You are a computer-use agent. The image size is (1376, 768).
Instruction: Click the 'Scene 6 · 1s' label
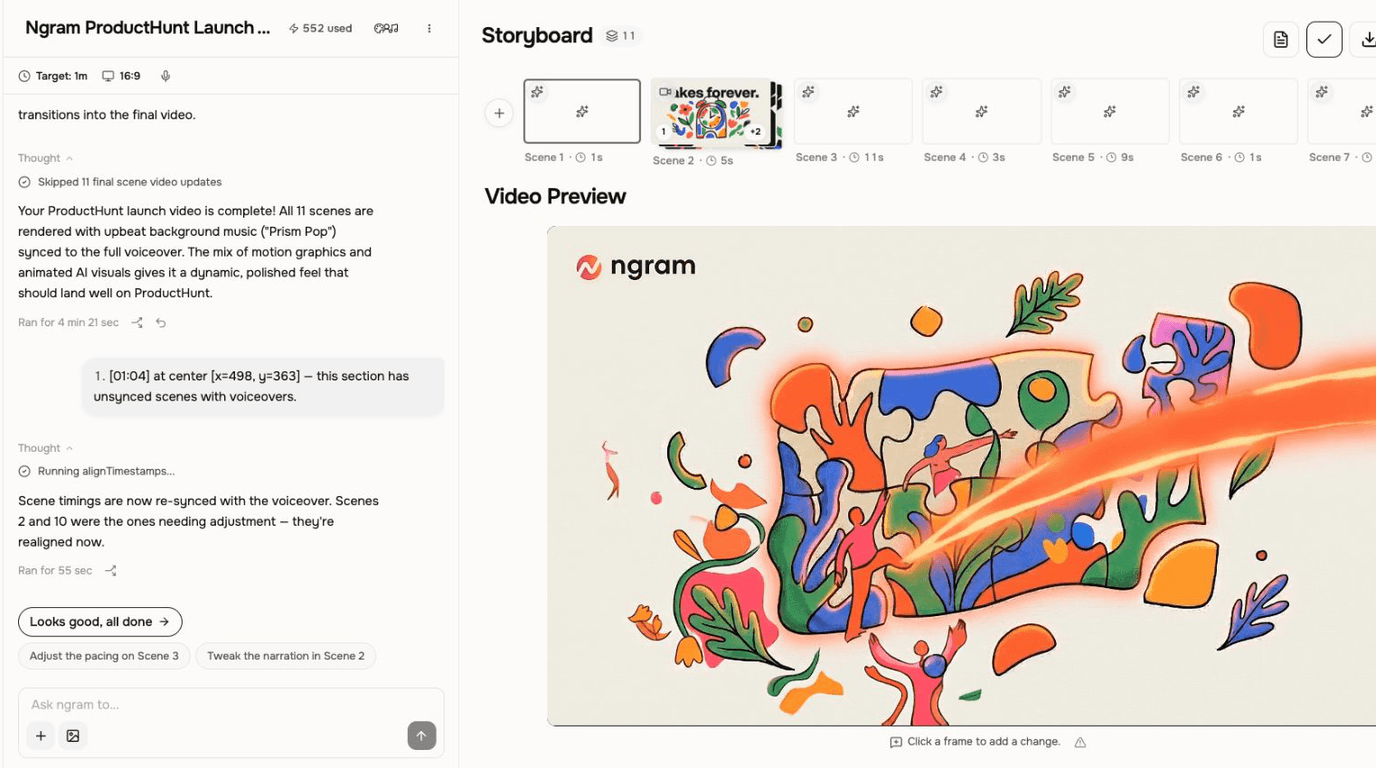1221,157
